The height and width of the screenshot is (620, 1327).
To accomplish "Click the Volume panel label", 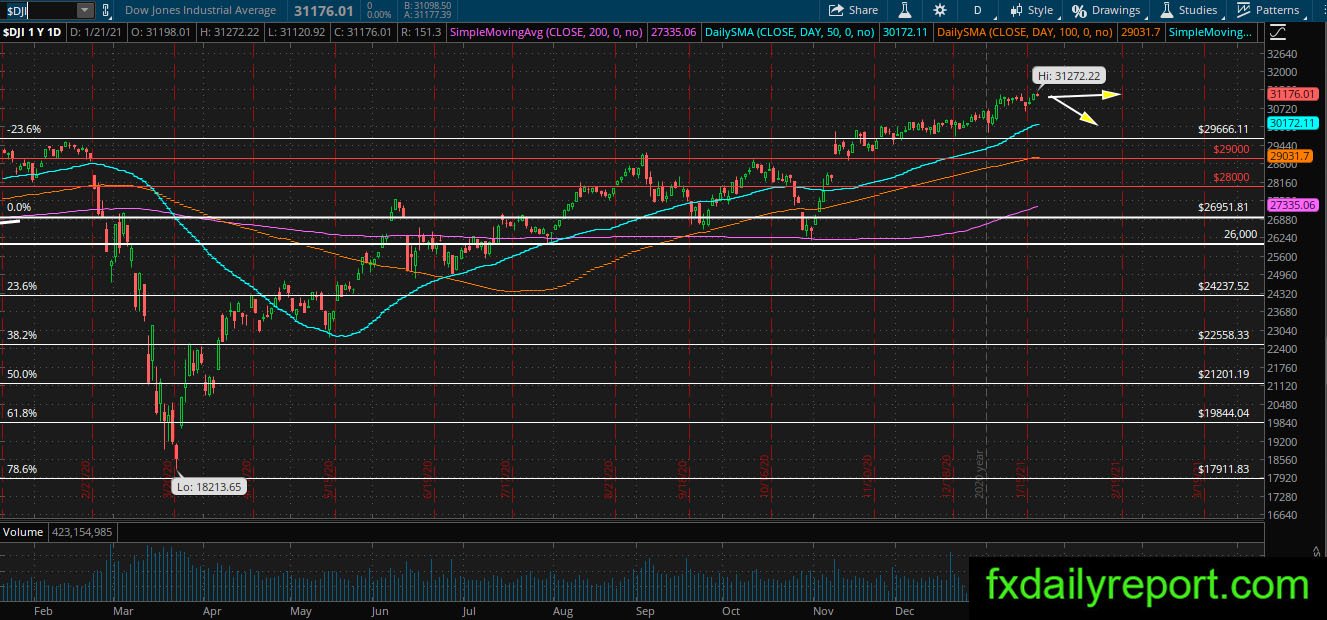I will (21, 532).
